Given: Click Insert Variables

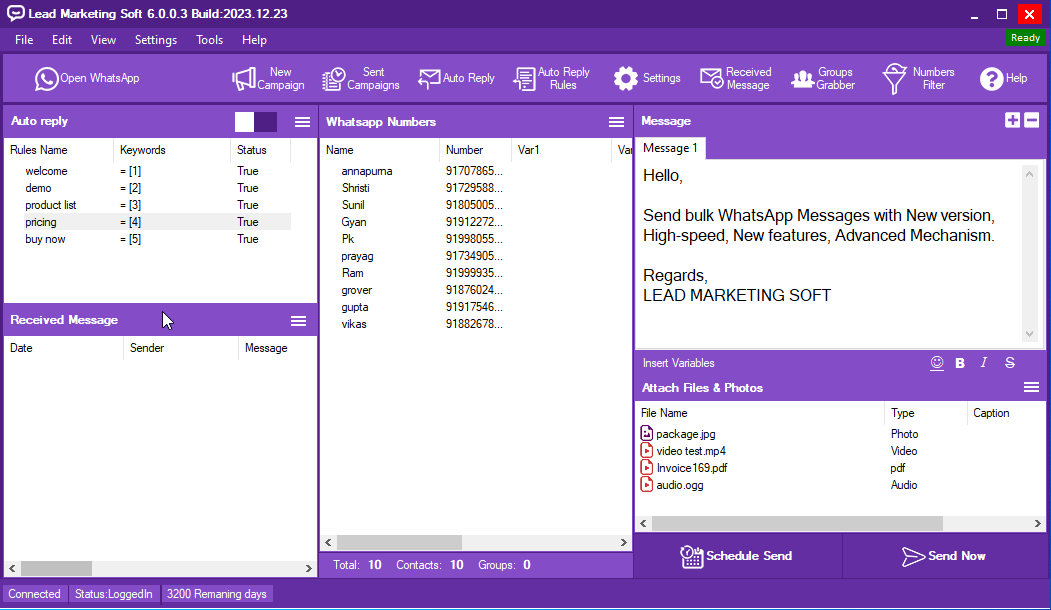Looking at the screenshot, I should (x=678, y=363).
